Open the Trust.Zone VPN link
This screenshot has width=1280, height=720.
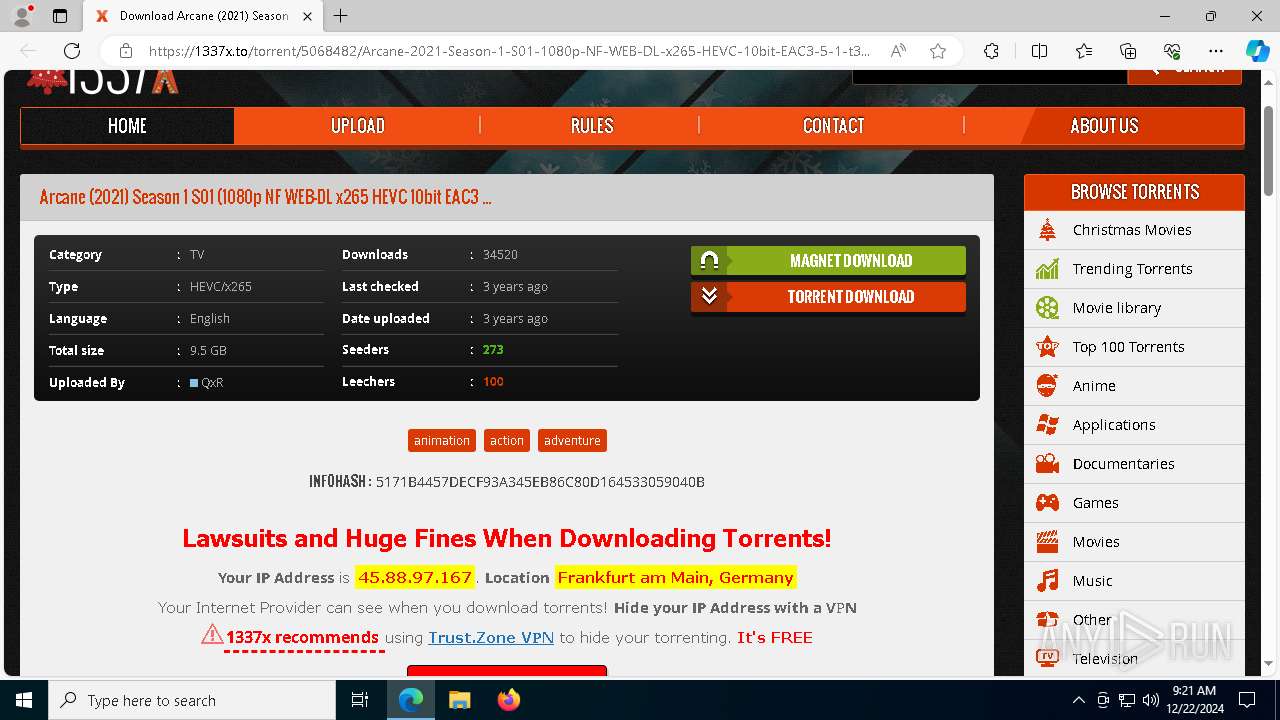[491, 637]
